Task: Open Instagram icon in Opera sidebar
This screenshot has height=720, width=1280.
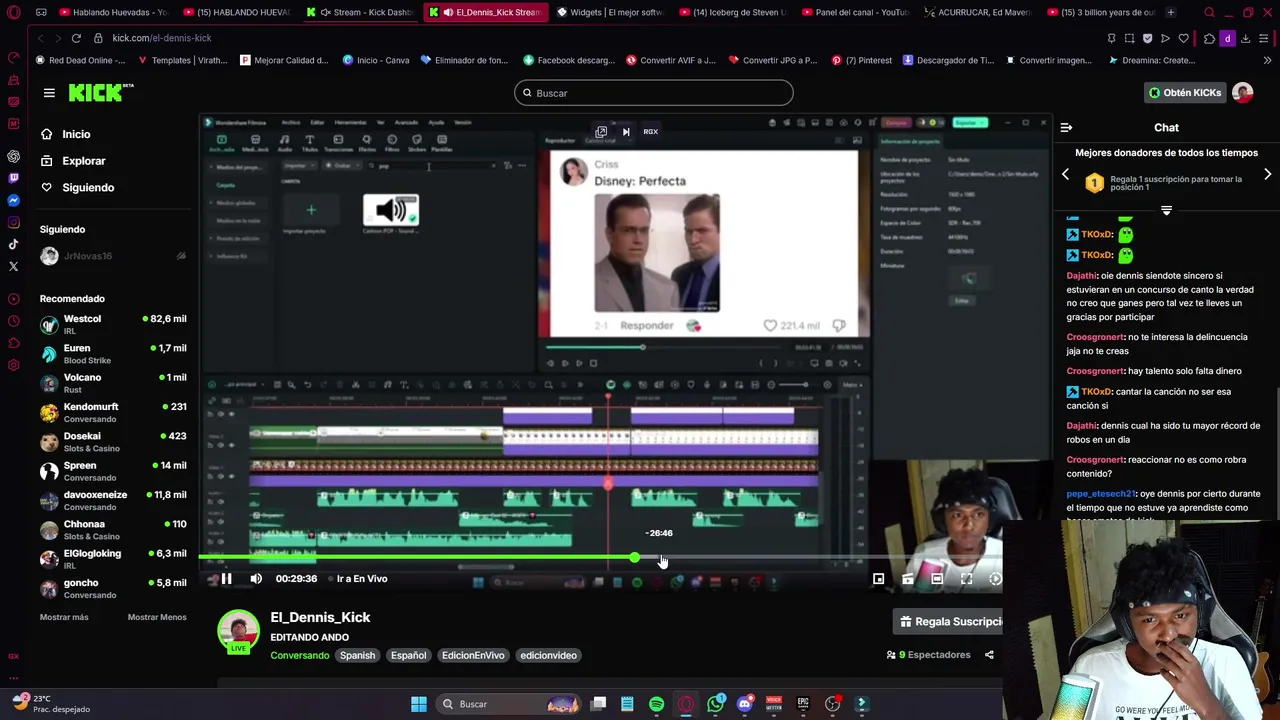Action: tap(13, 222)
